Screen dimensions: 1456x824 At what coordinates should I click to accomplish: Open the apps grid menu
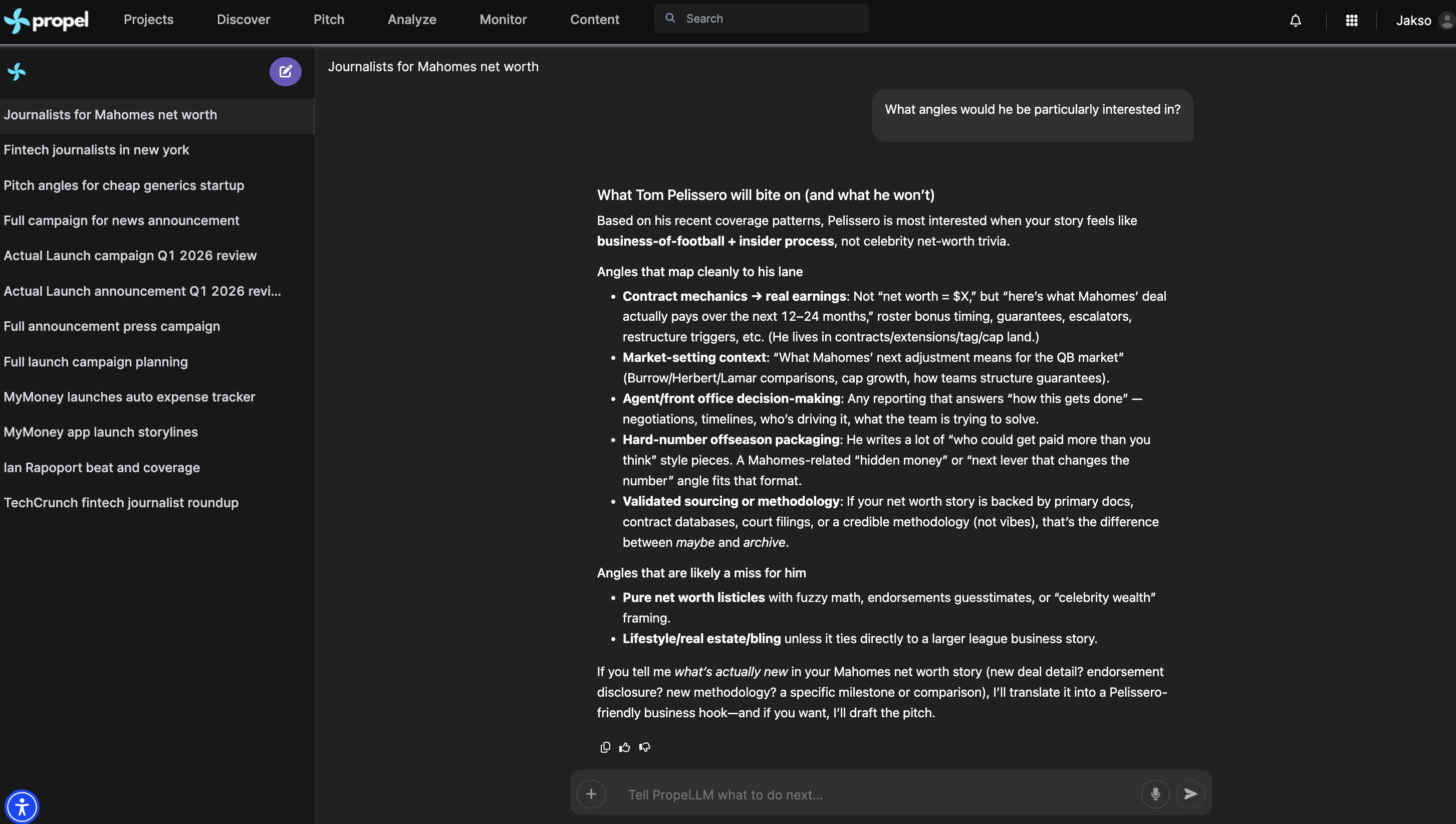[x=1351, y=21]
